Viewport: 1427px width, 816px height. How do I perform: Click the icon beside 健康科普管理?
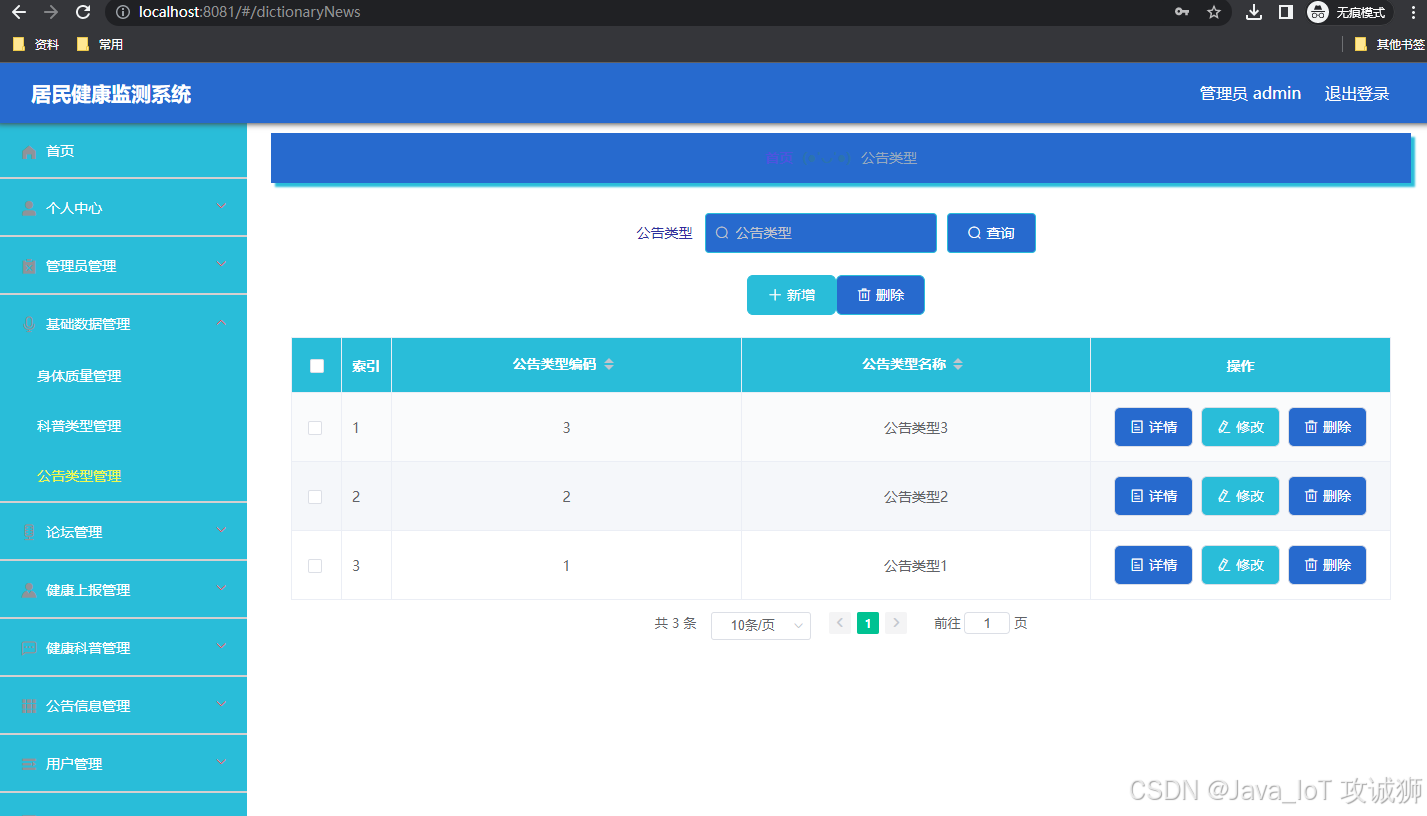[29, 648]
